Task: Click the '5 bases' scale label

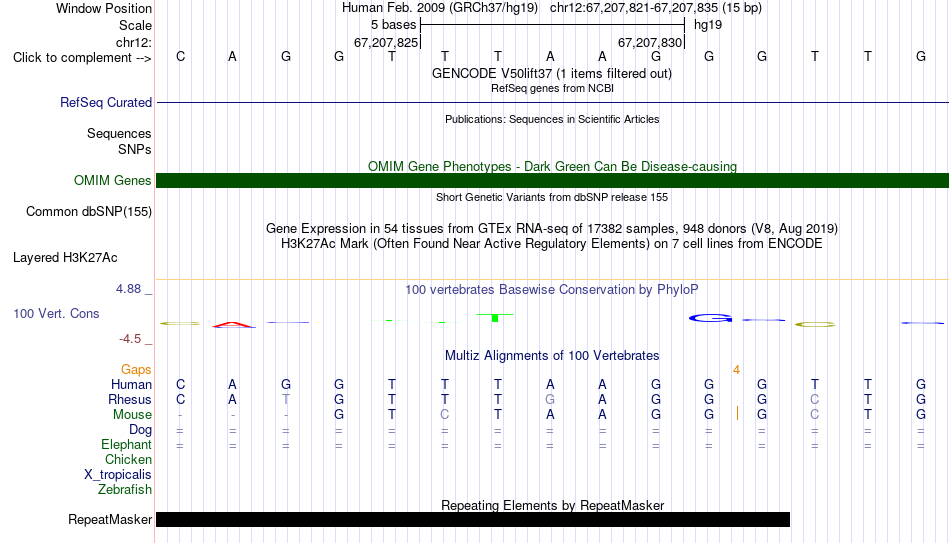Action: pyautogui.click(x=393, y=25)
